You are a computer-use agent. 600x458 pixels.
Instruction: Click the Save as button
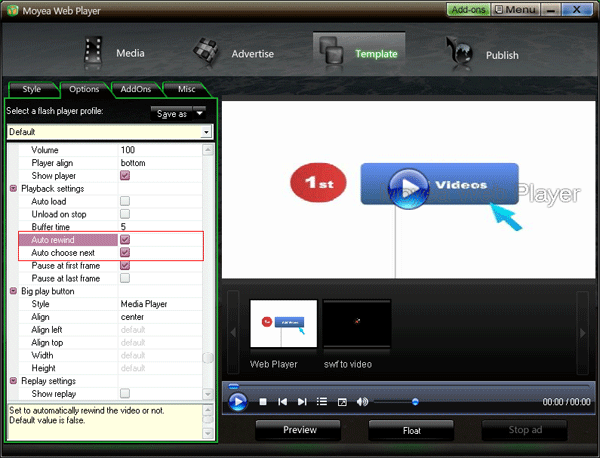[172, 114]
